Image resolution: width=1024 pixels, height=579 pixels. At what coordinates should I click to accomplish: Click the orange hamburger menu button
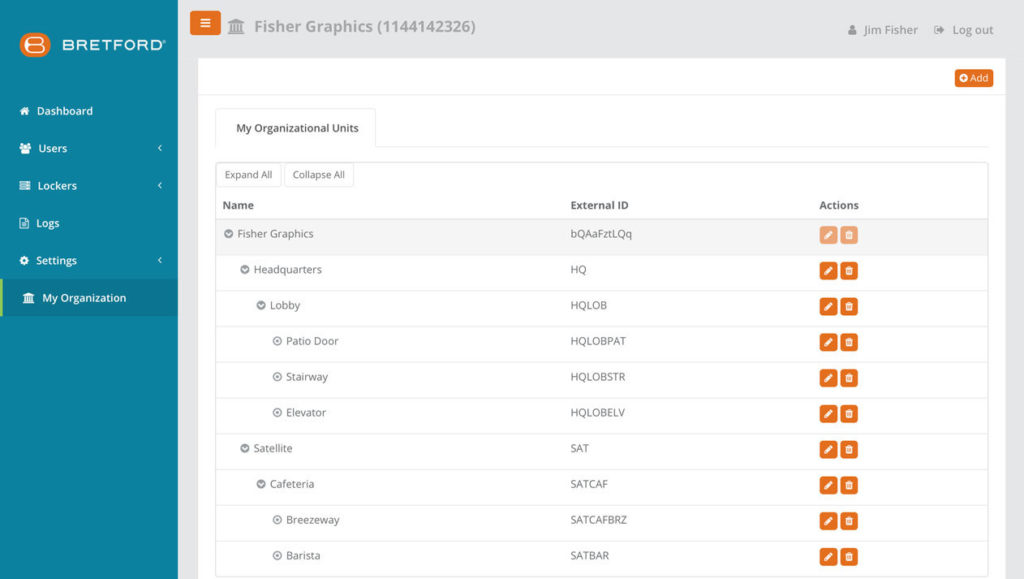(x=205, y=23)
